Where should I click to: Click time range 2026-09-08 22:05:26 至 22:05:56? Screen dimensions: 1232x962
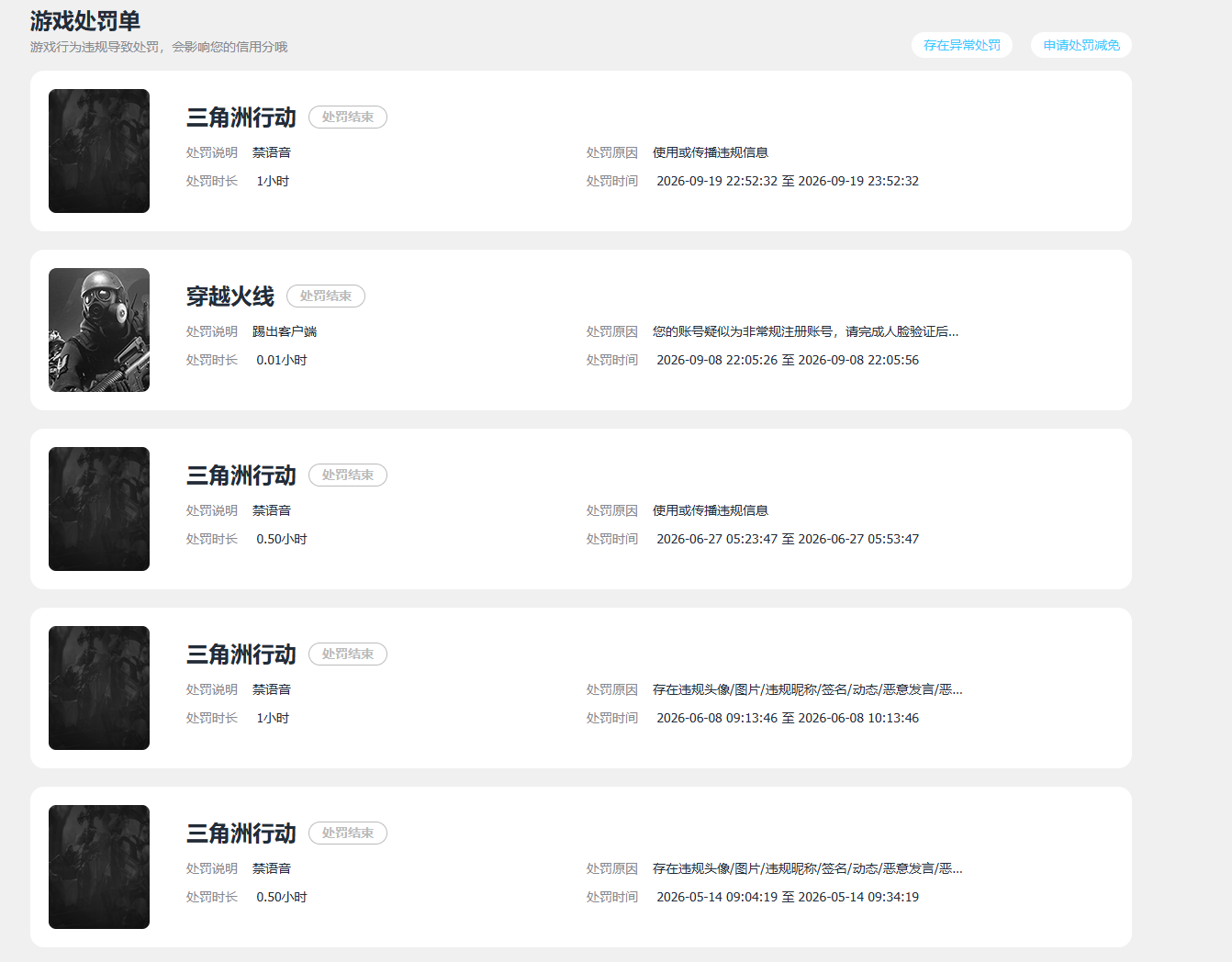pos(788,360)
